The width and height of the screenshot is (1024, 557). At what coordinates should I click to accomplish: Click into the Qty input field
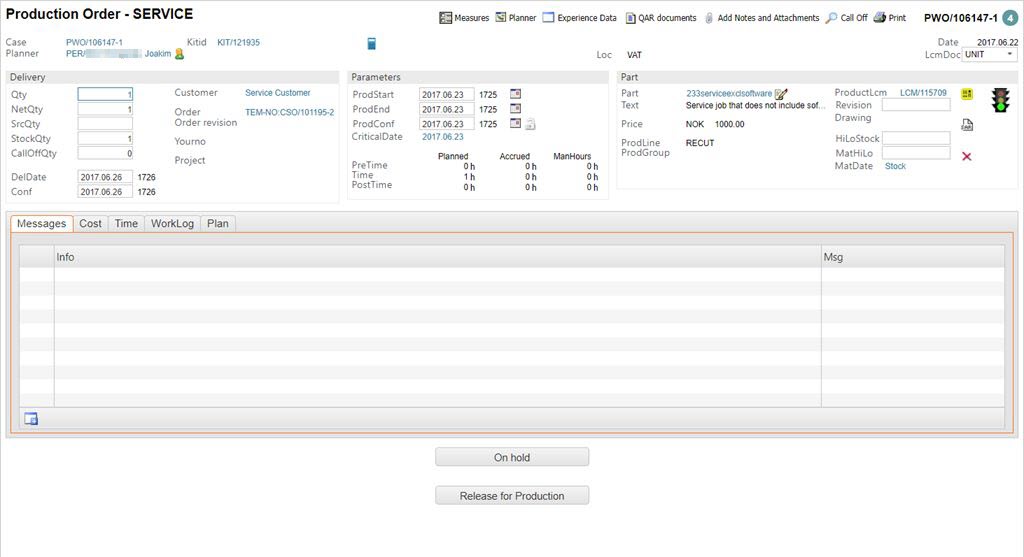[105, 95]
